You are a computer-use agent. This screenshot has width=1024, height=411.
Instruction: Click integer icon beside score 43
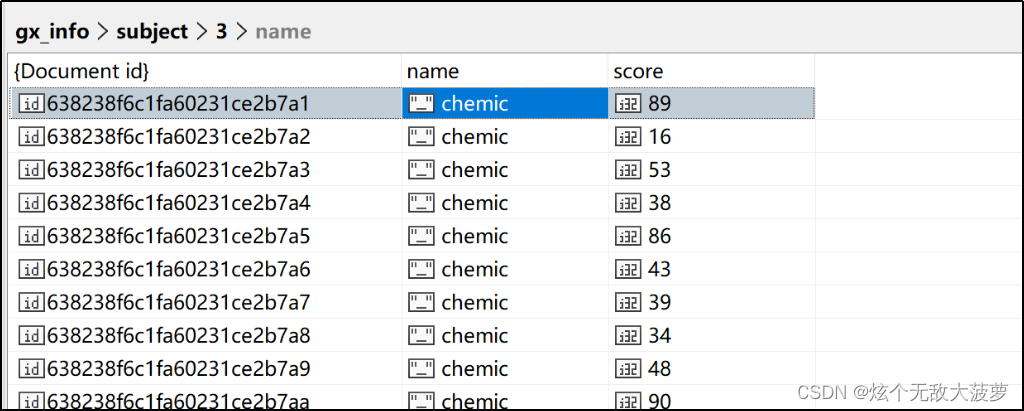(x=628, y=269)
